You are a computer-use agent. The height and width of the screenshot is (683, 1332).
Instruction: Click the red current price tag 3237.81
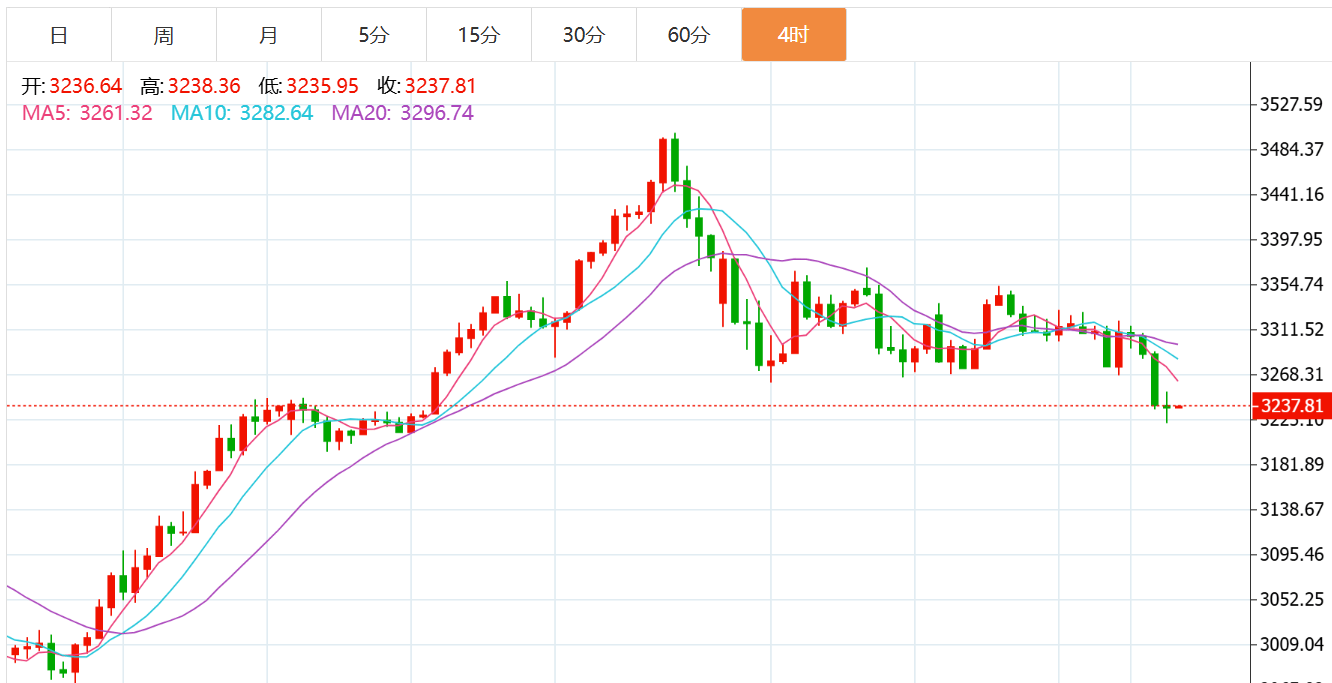pyautogui.click(x=1291, y=406)
